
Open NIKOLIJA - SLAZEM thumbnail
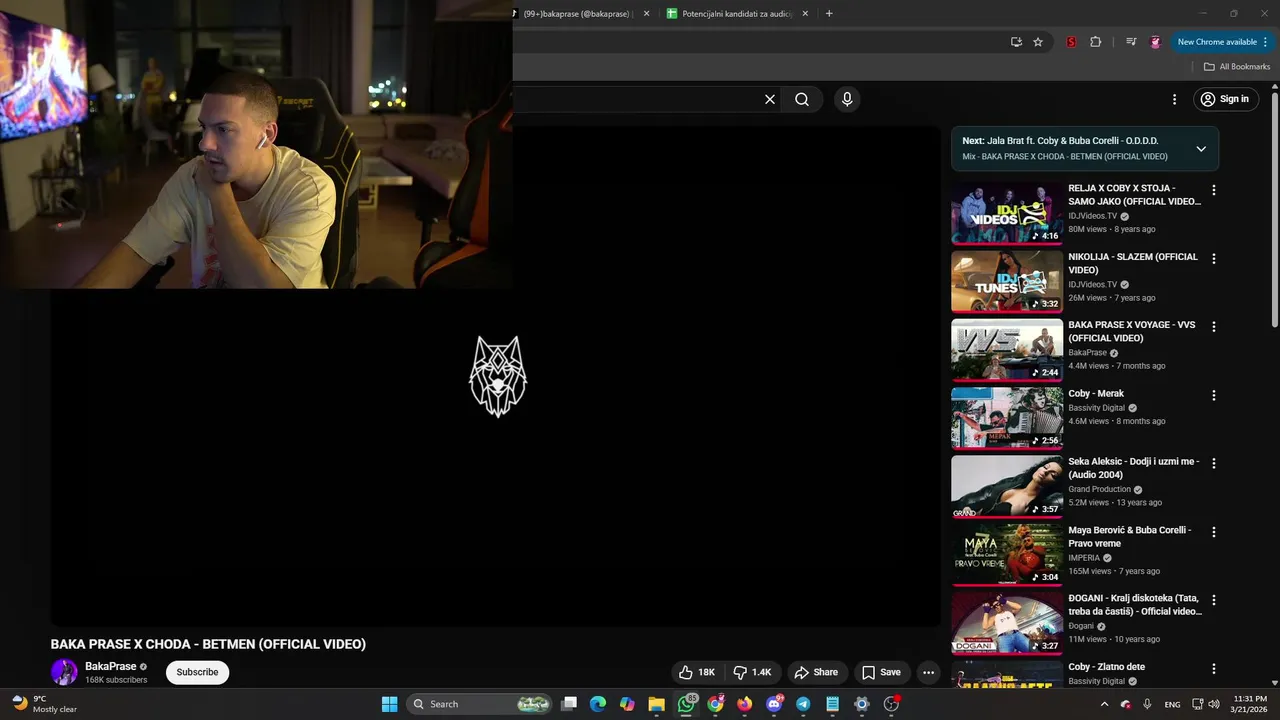[x=1007, y=281]
